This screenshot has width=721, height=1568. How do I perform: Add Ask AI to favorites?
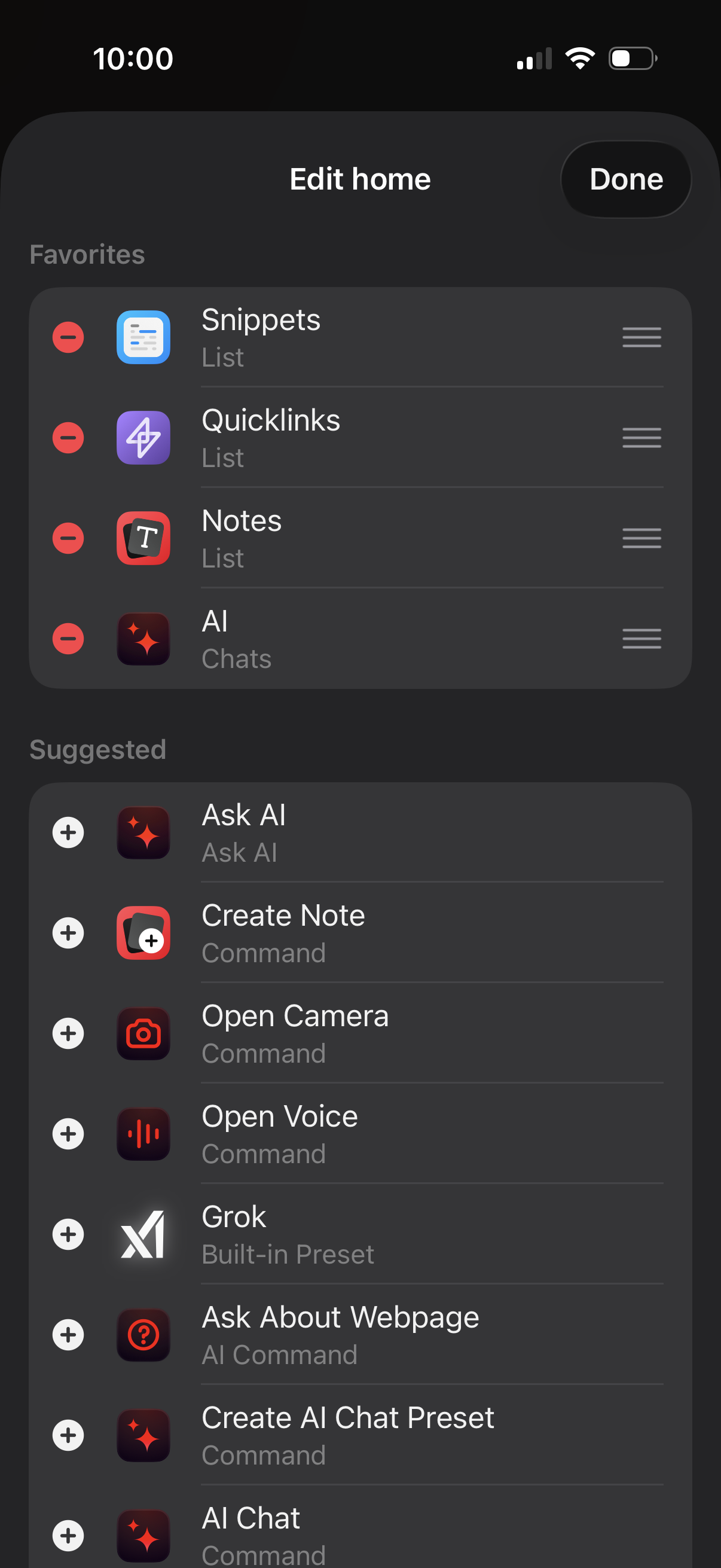pyautogui.click(x=68, y=832)
